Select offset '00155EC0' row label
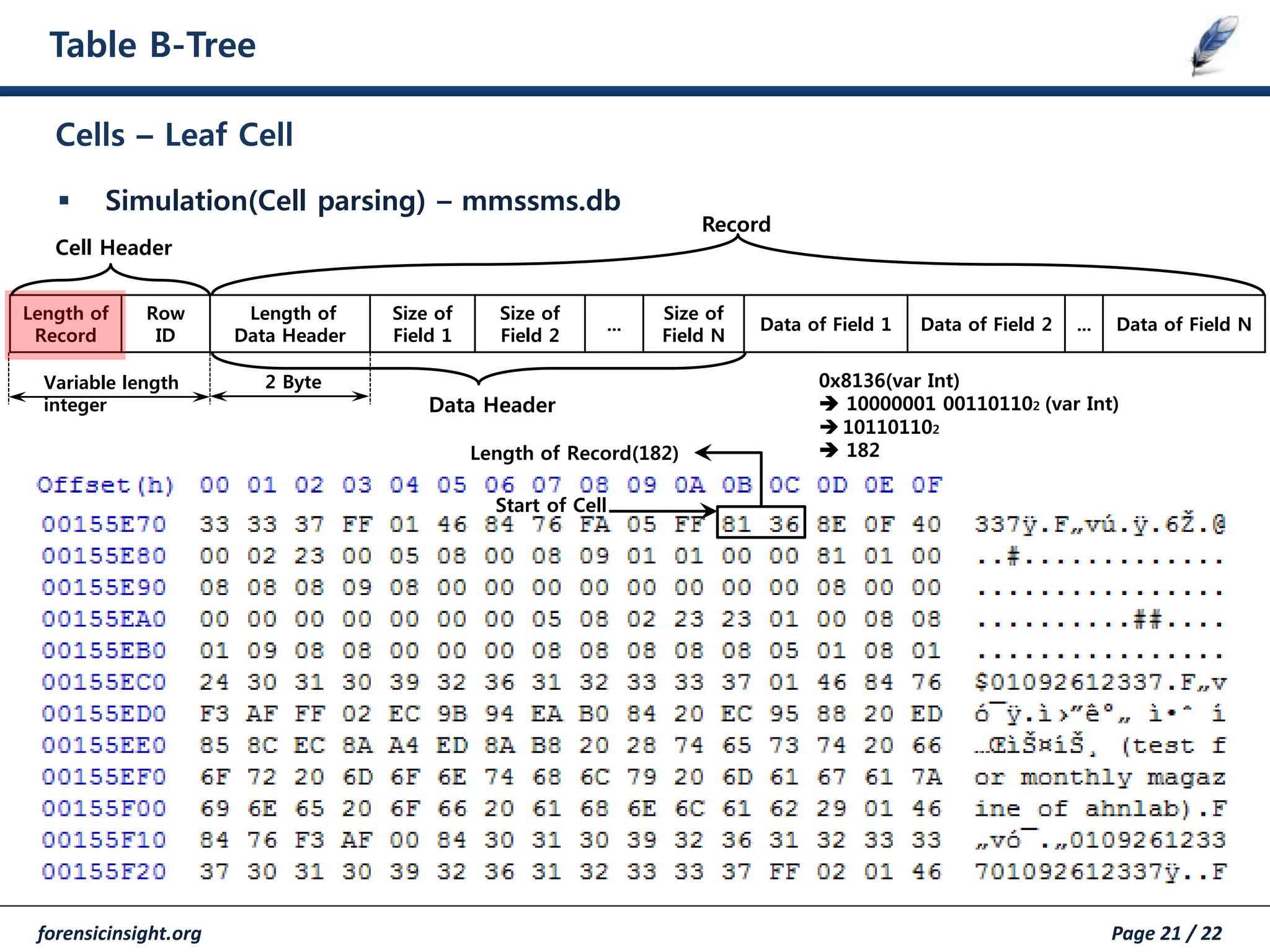This screenshot has height=952, width=1270. [x=104, y=682]
